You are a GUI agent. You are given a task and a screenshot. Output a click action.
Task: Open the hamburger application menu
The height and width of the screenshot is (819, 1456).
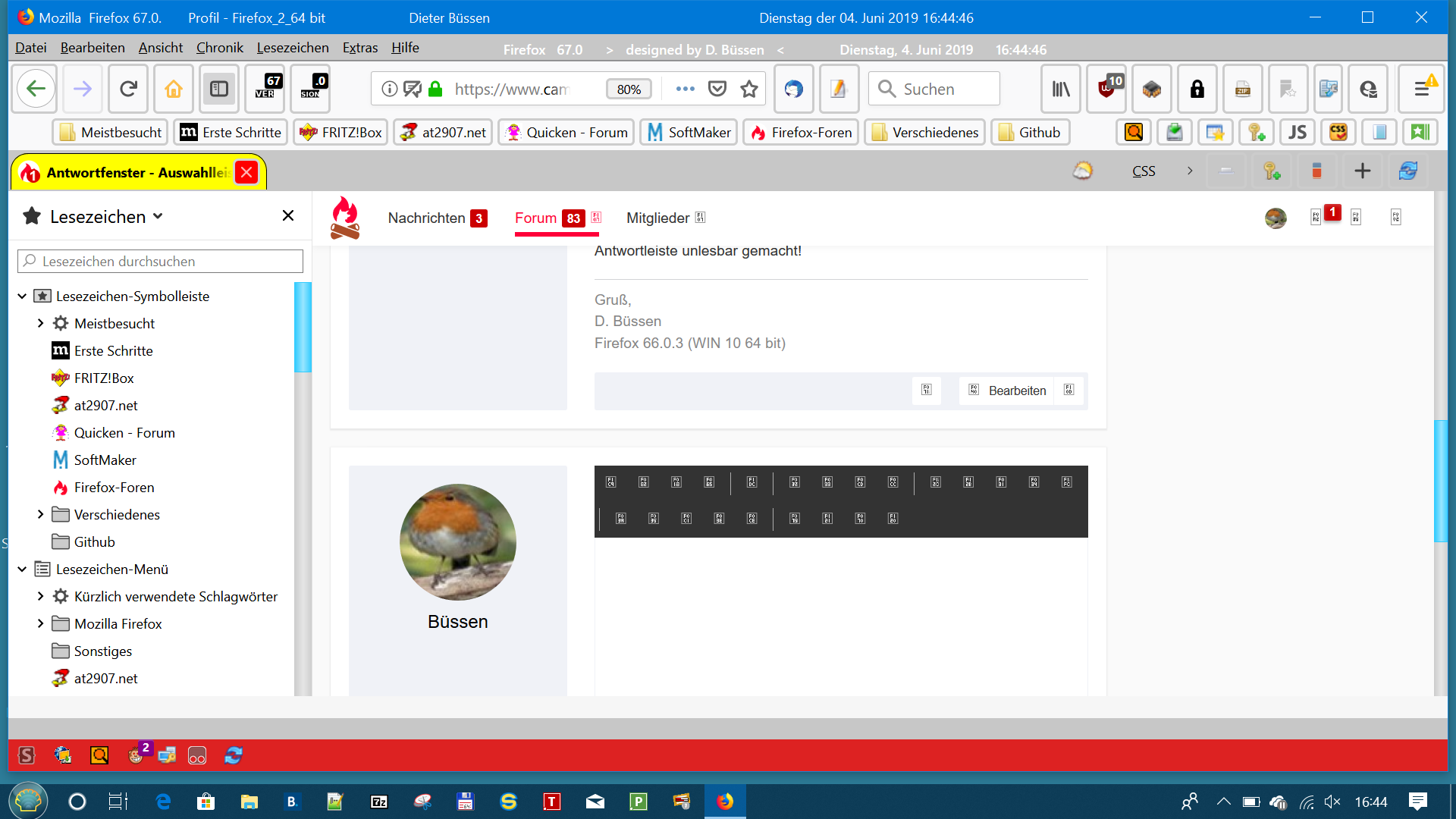point(1422,89)
